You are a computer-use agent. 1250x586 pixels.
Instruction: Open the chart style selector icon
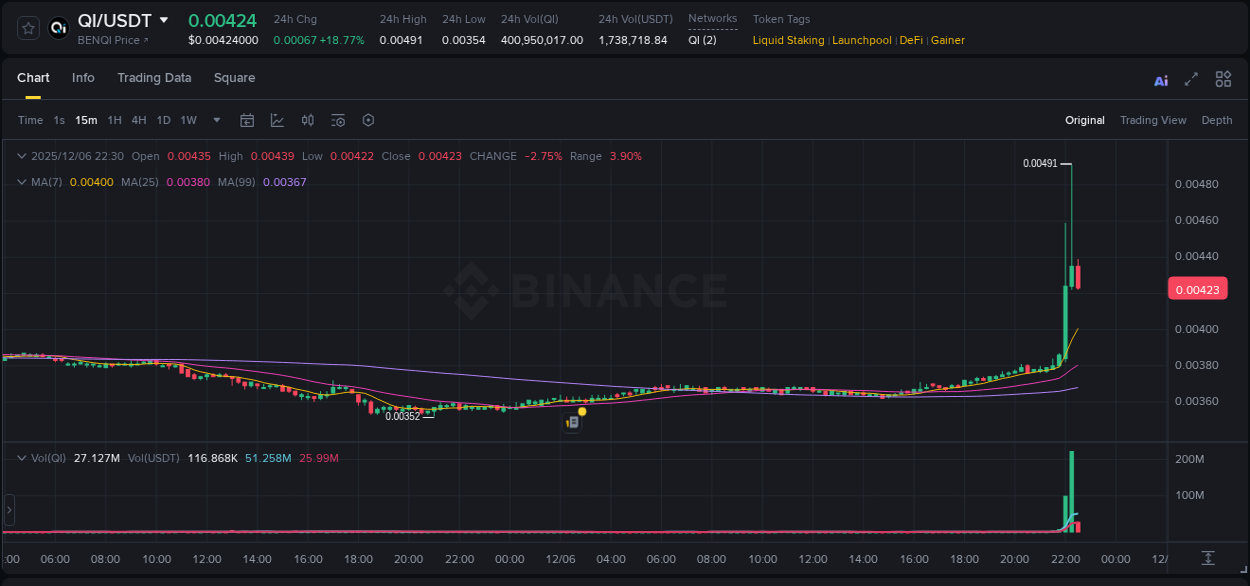point(275,120)
